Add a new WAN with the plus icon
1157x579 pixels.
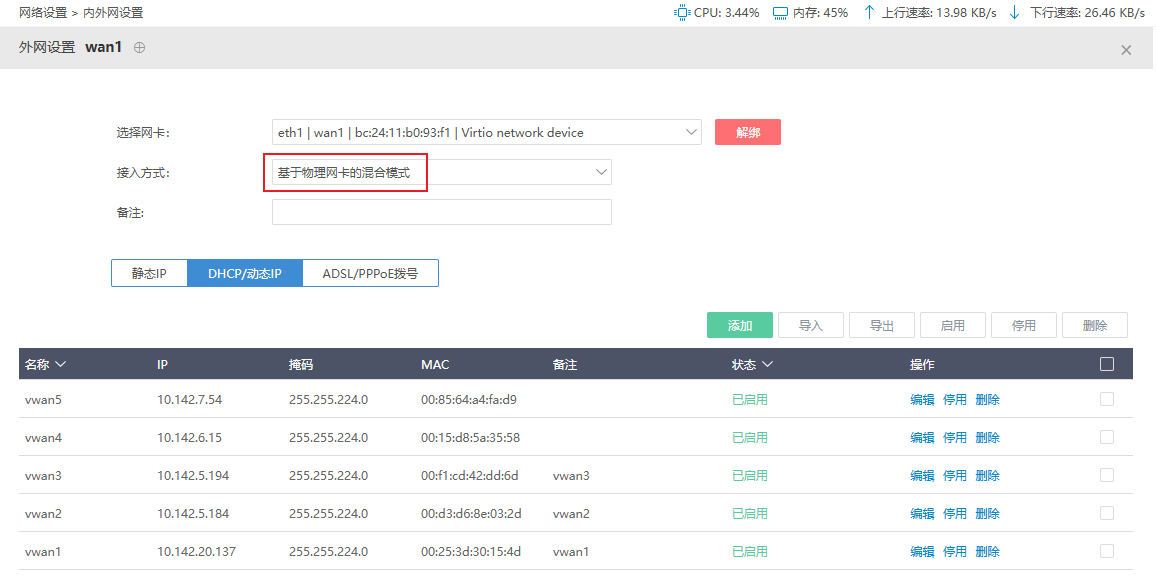coord(139,48)
